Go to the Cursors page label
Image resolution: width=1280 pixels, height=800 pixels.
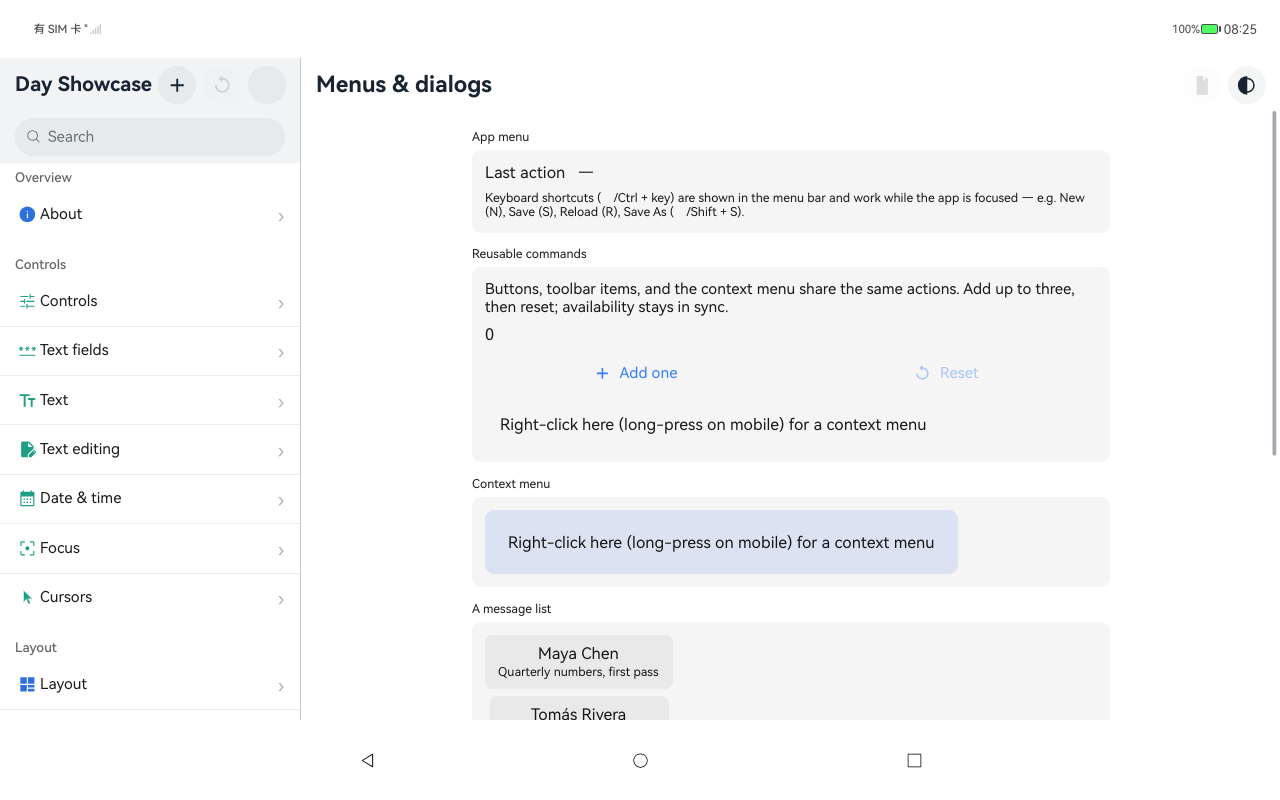66,597
